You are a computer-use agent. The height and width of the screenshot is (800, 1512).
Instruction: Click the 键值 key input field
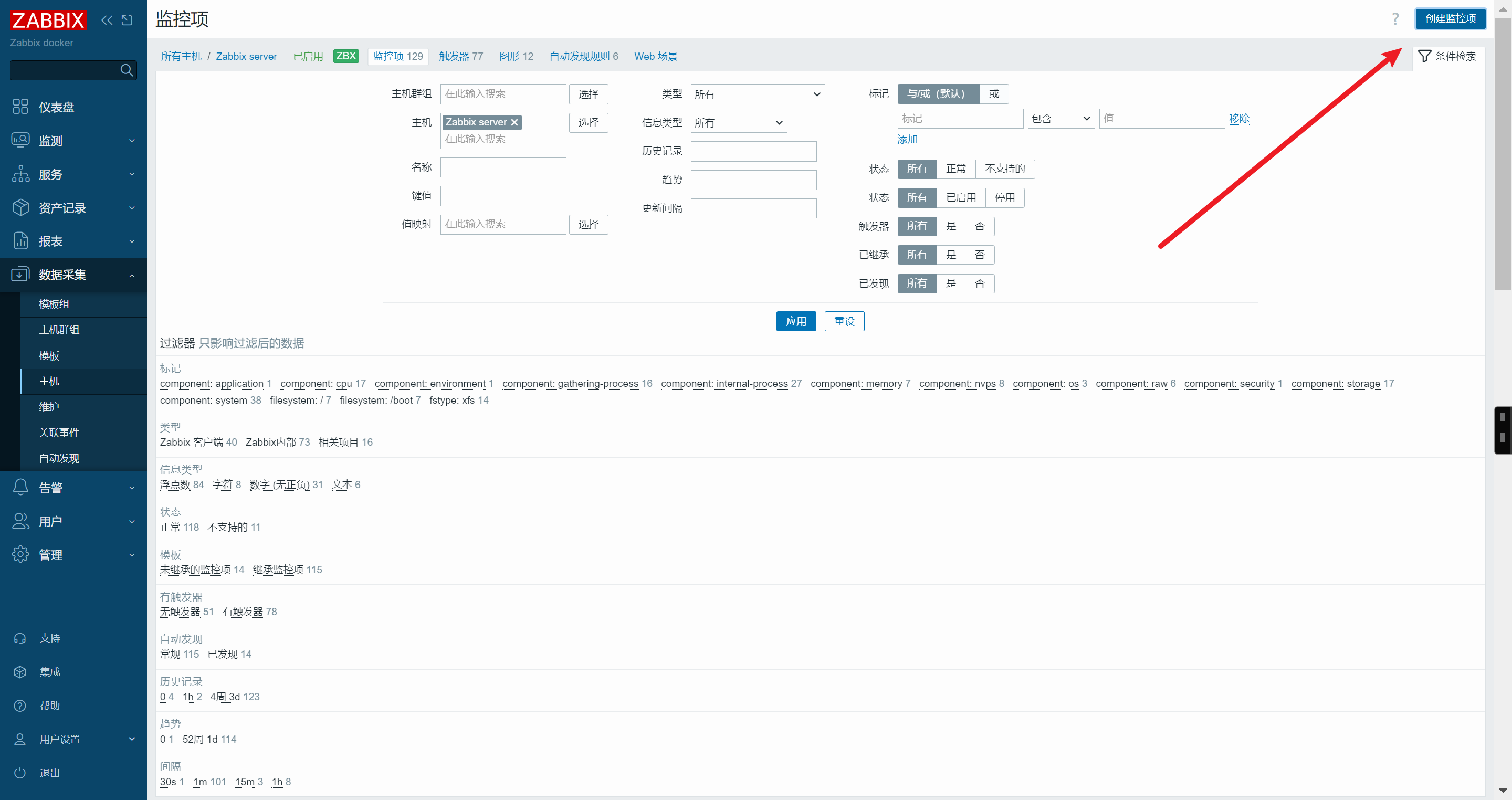tap(503, 196)
